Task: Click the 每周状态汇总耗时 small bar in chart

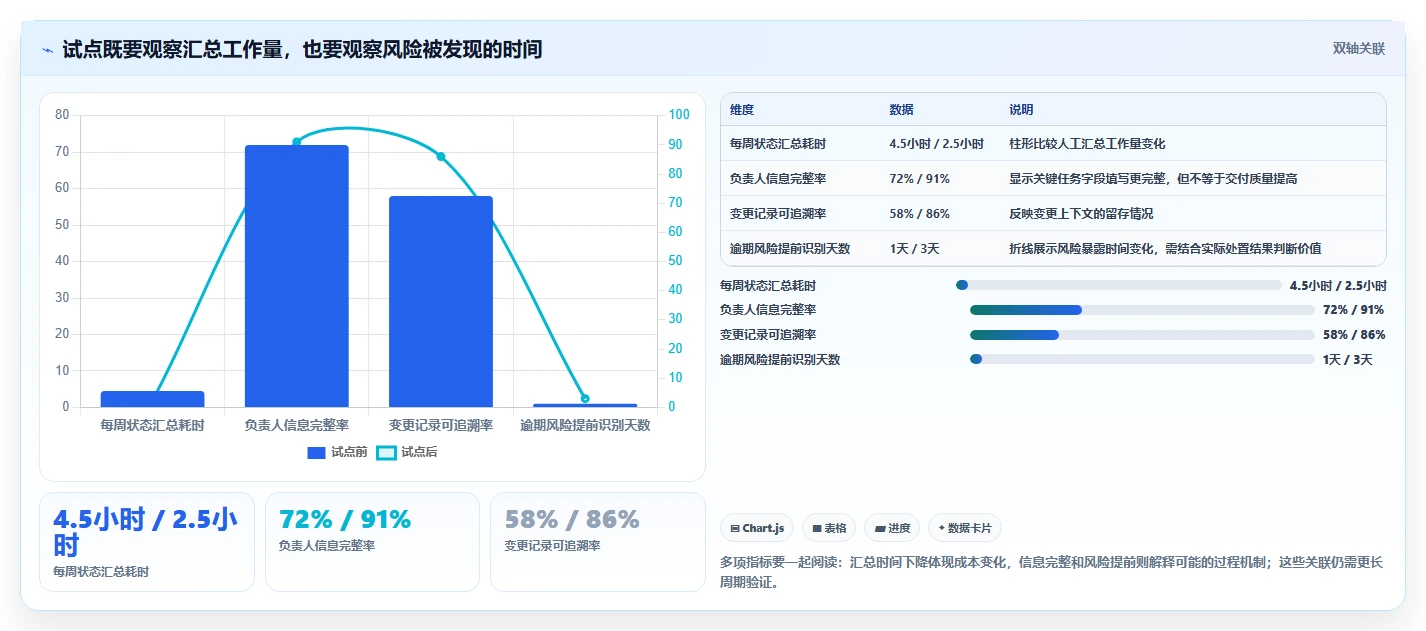Action: pyautogui.click(x=153, y=399)
